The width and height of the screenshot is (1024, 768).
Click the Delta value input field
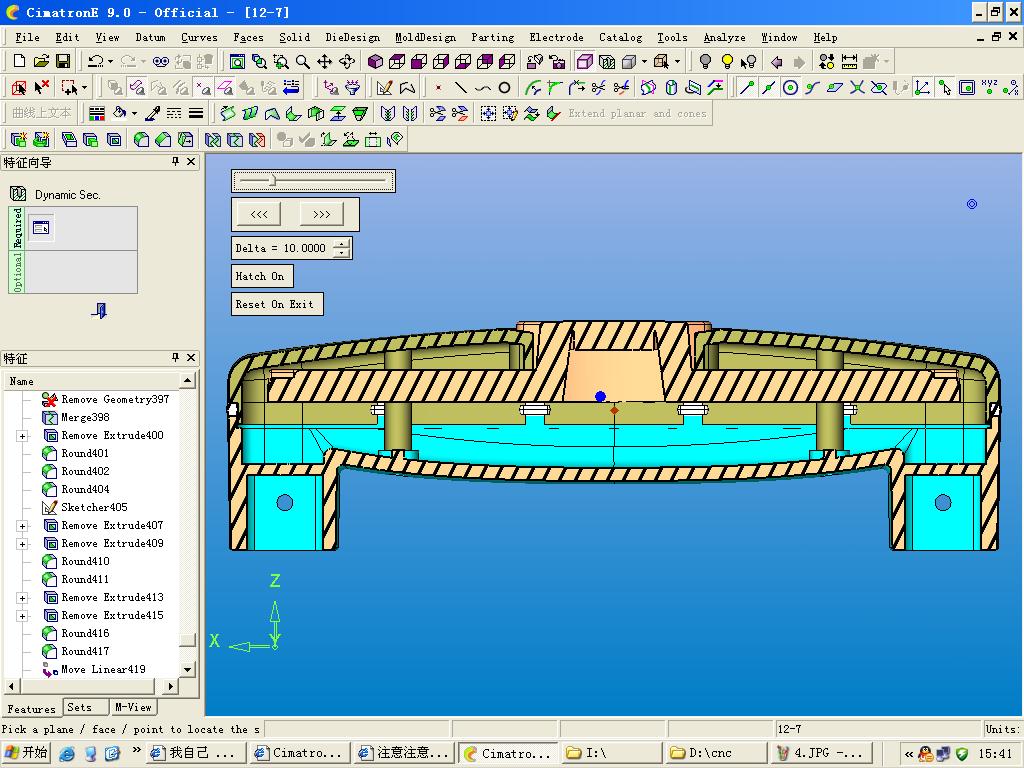282,248
